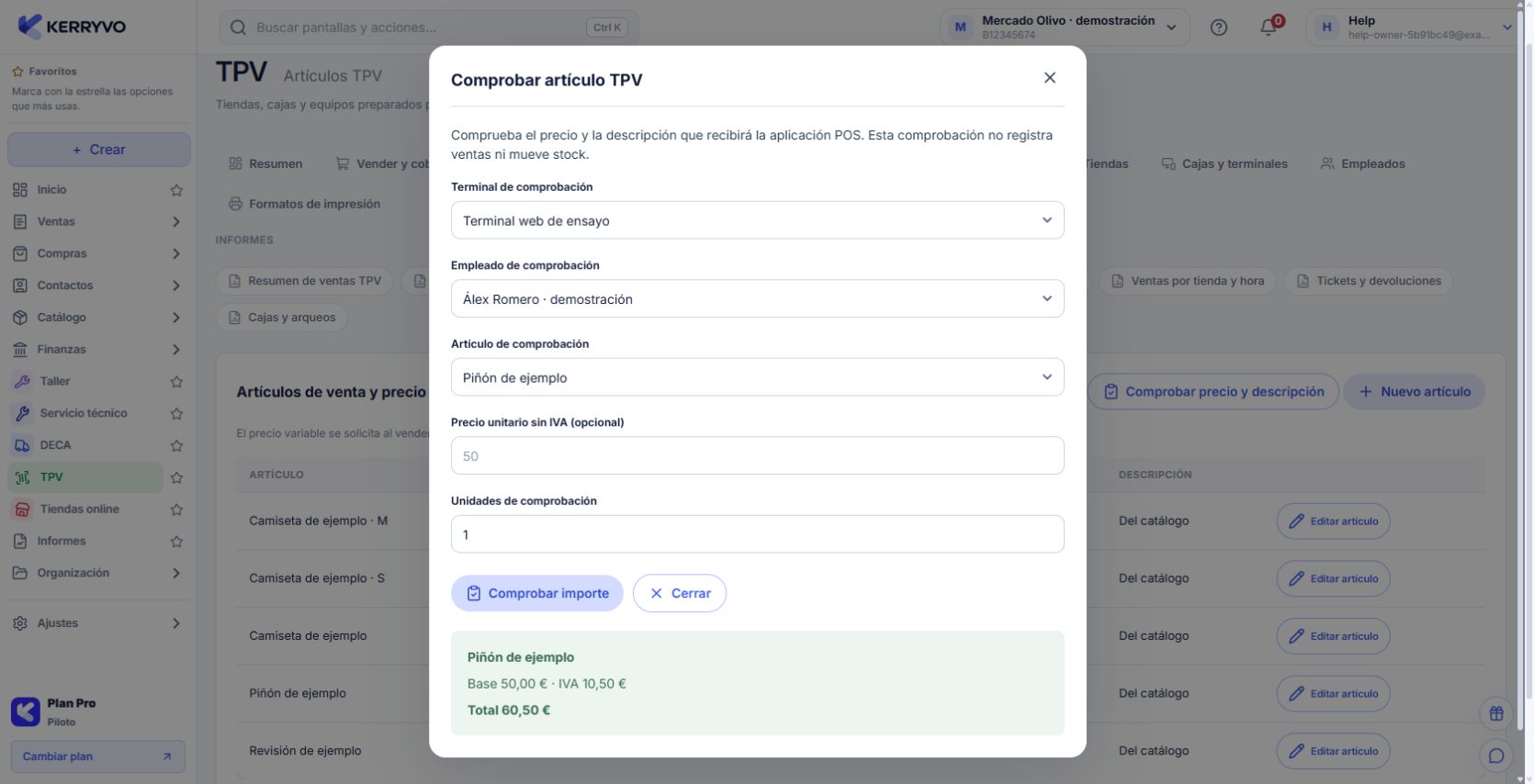
Task: Toggle favorite star for DECA
Action: click(x=176, y=446)
